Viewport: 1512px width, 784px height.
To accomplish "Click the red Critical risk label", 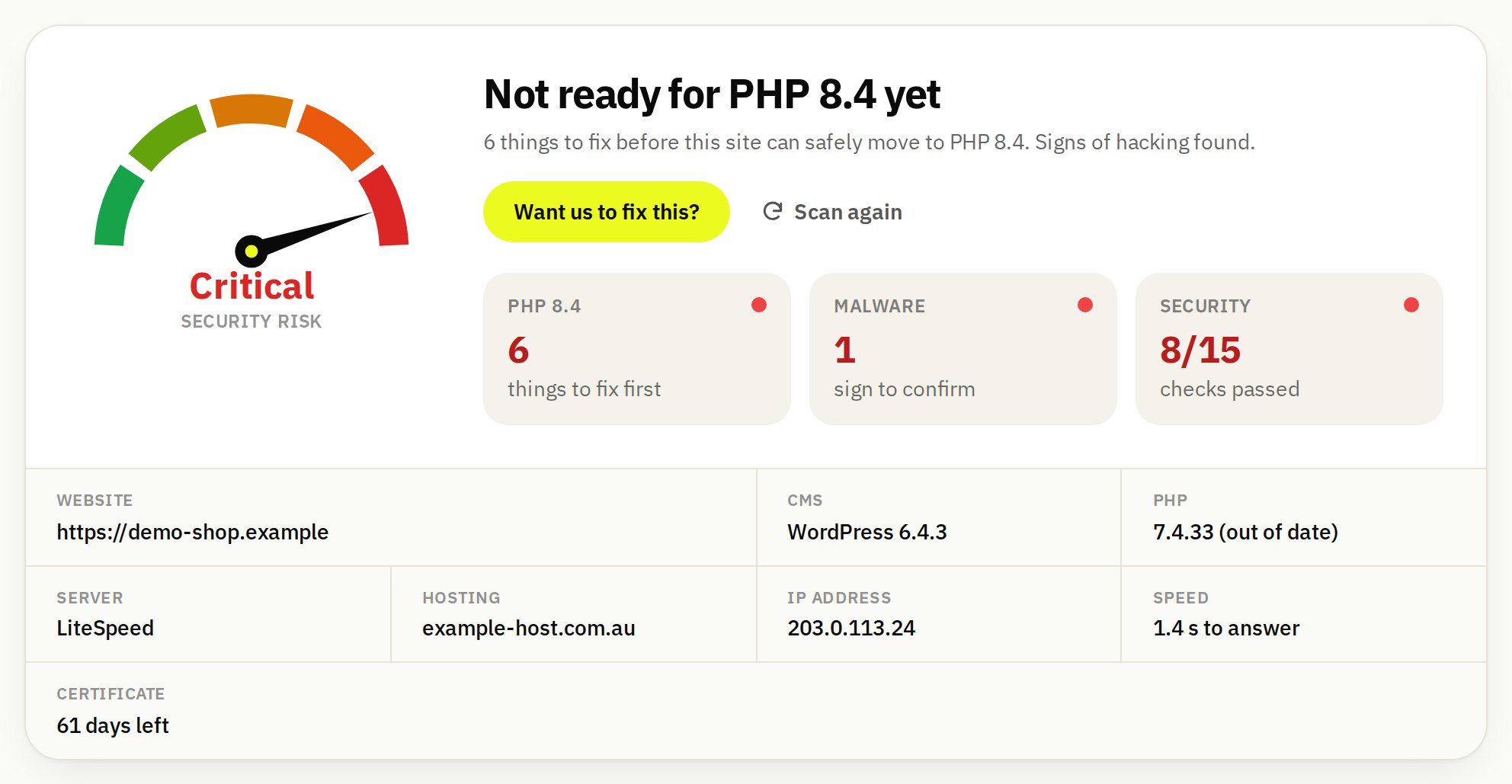I will click(251, 286).
